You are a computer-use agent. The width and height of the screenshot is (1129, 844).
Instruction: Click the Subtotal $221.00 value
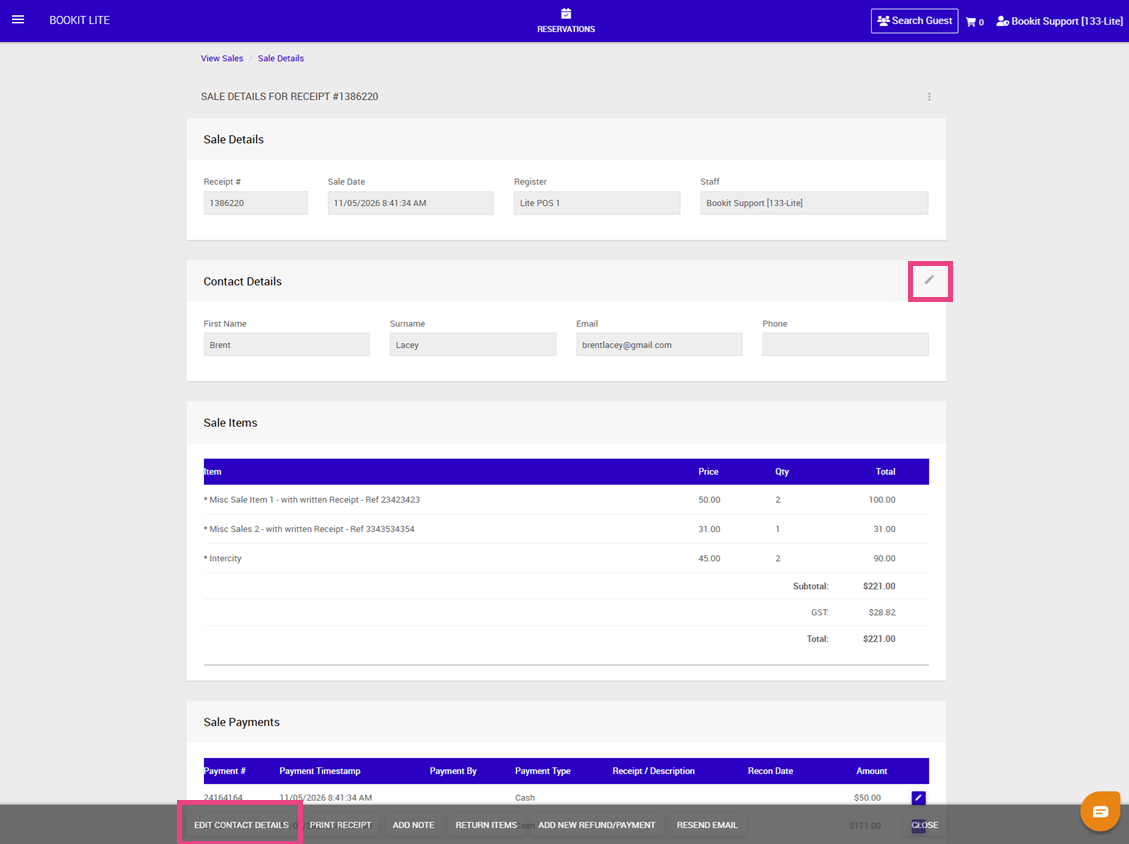click(x=879, y=586)
